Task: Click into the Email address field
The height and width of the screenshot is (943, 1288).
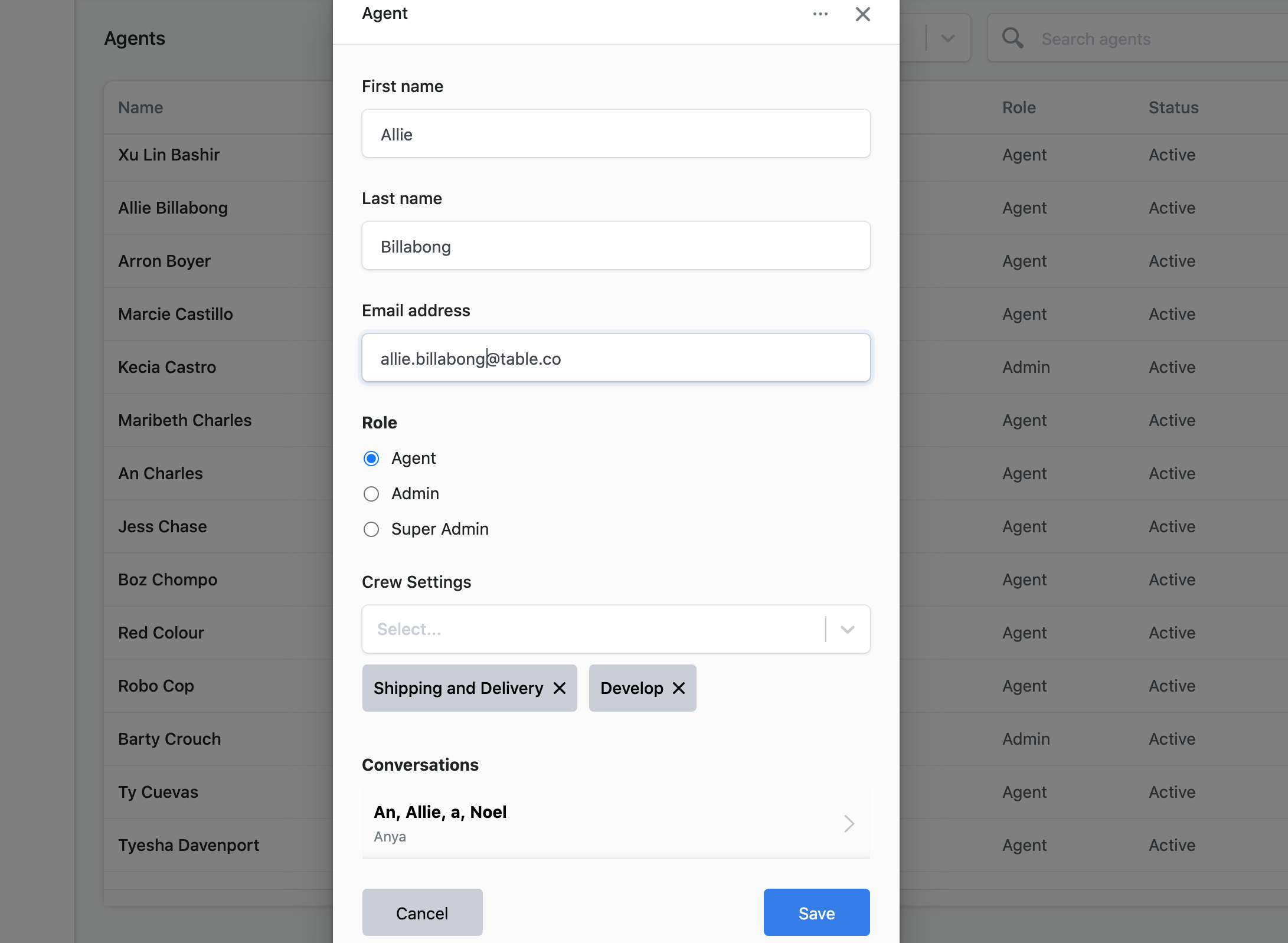Action: [x=616, y=358]
